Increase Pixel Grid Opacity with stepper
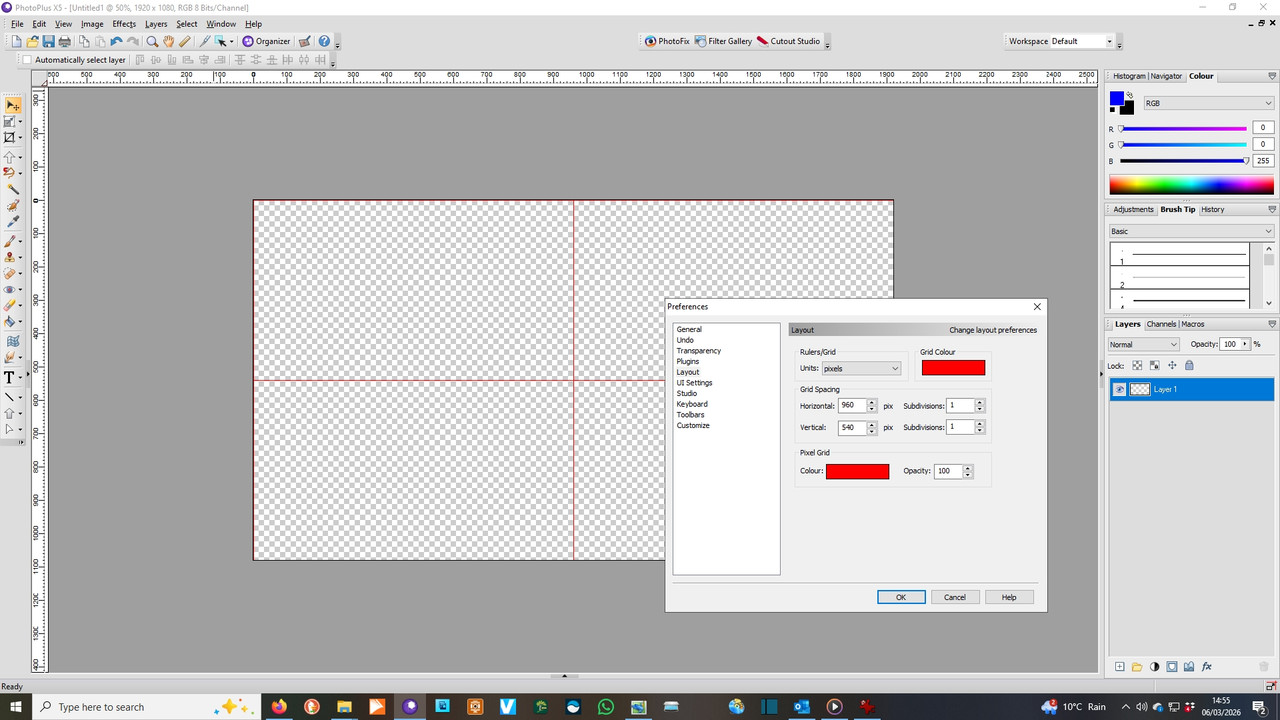 coord(968,468)
